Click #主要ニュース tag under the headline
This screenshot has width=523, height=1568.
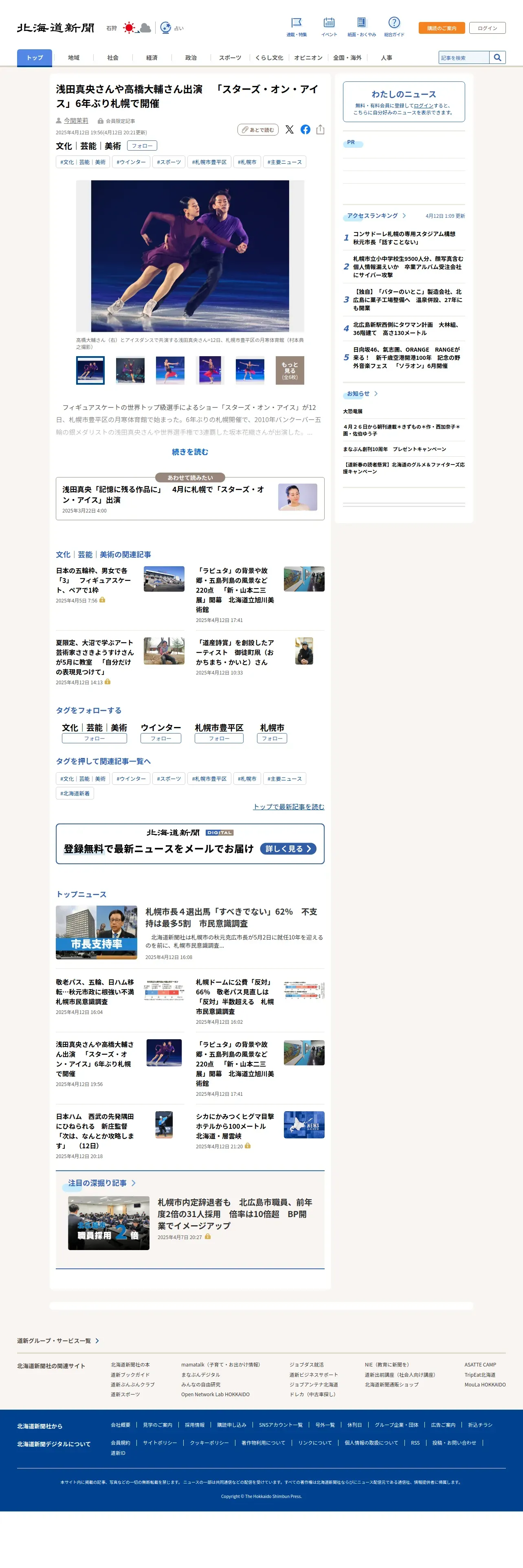pyautogui.click(x=284, y=162)
